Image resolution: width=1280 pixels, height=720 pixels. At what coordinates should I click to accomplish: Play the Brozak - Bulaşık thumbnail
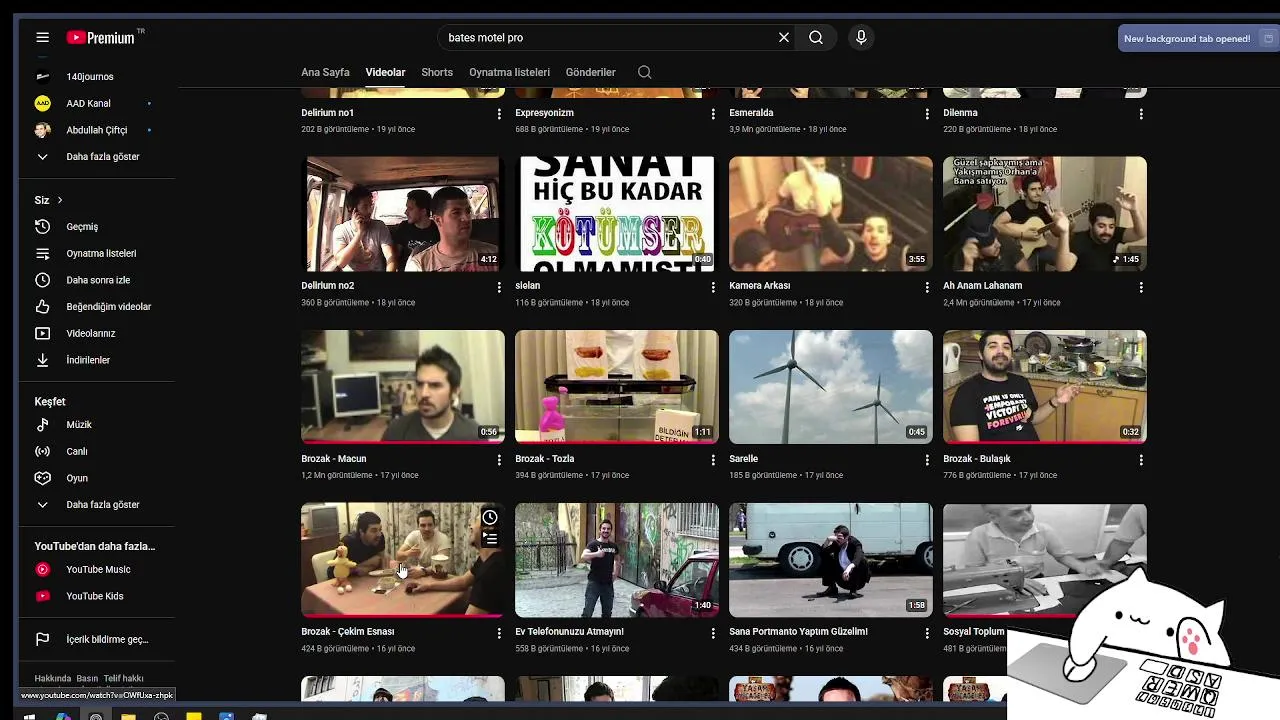tap(1044, 386)
